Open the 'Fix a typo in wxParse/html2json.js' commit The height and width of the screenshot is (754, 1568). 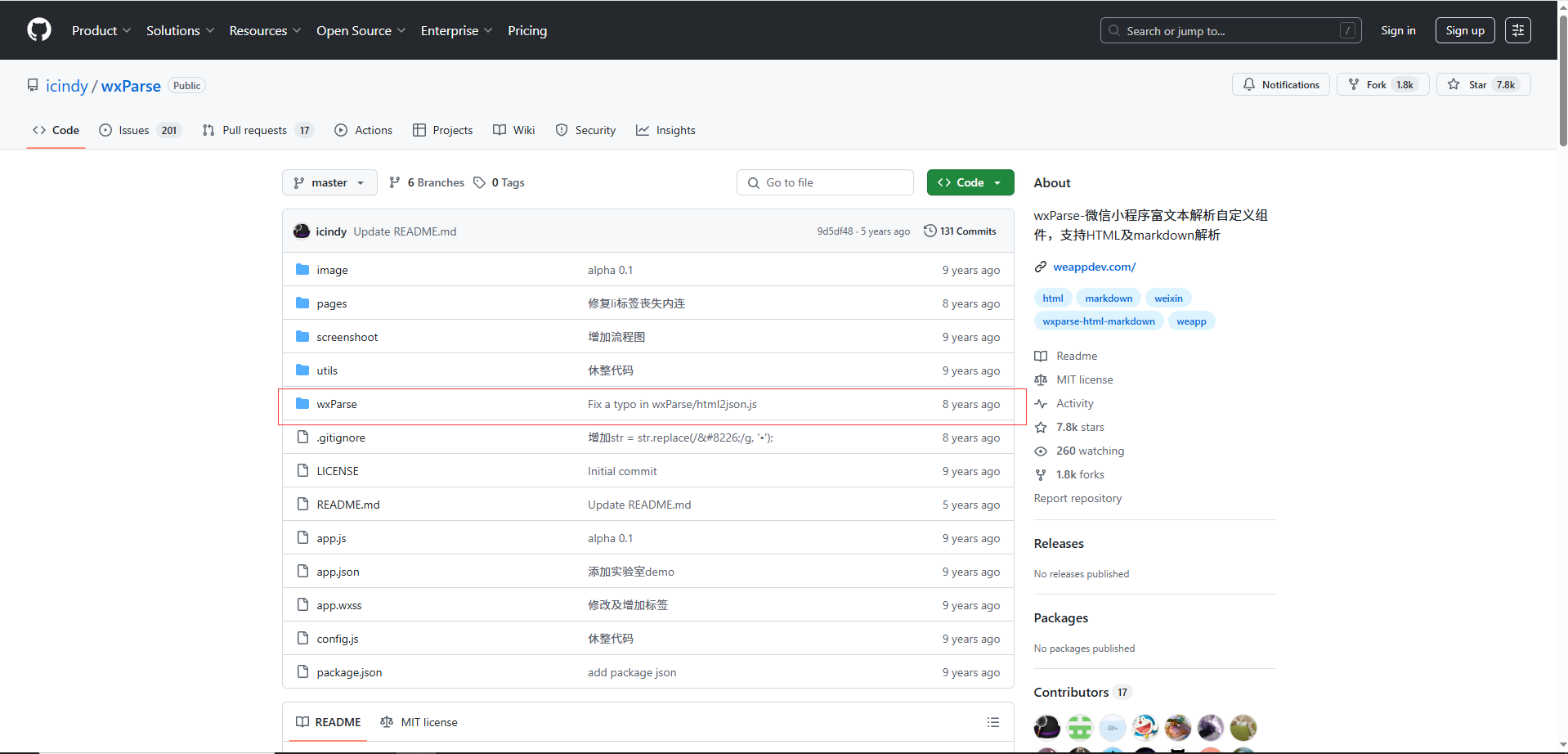click(x=672, y=404)
